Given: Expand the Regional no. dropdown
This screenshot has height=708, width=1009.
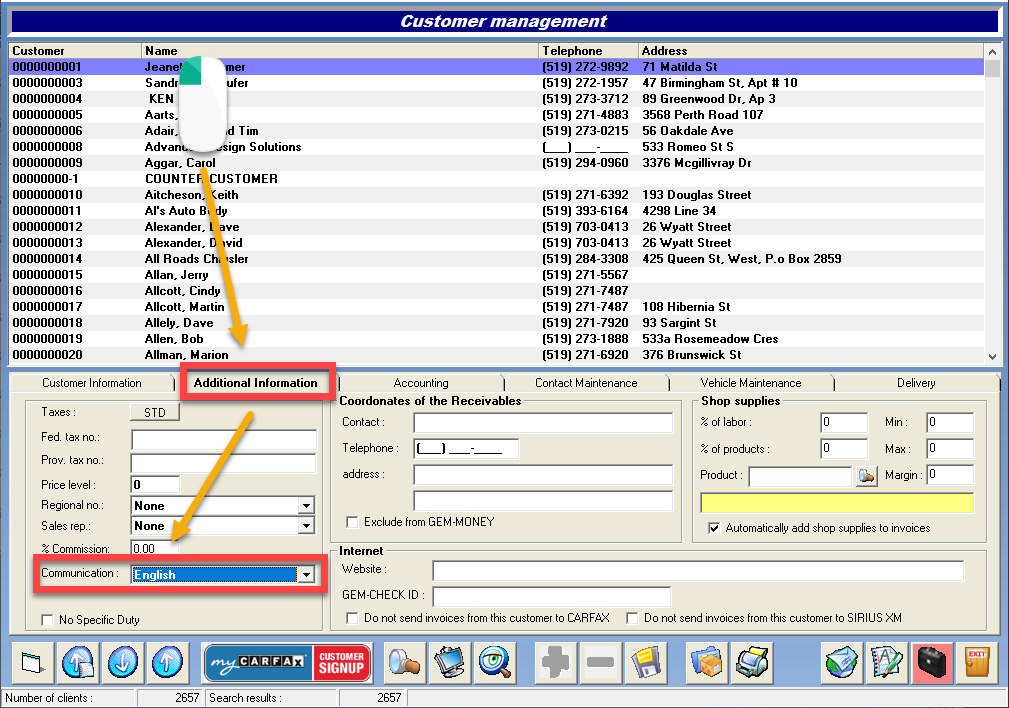Looking at the screenshot, I should tap(306, 506).
